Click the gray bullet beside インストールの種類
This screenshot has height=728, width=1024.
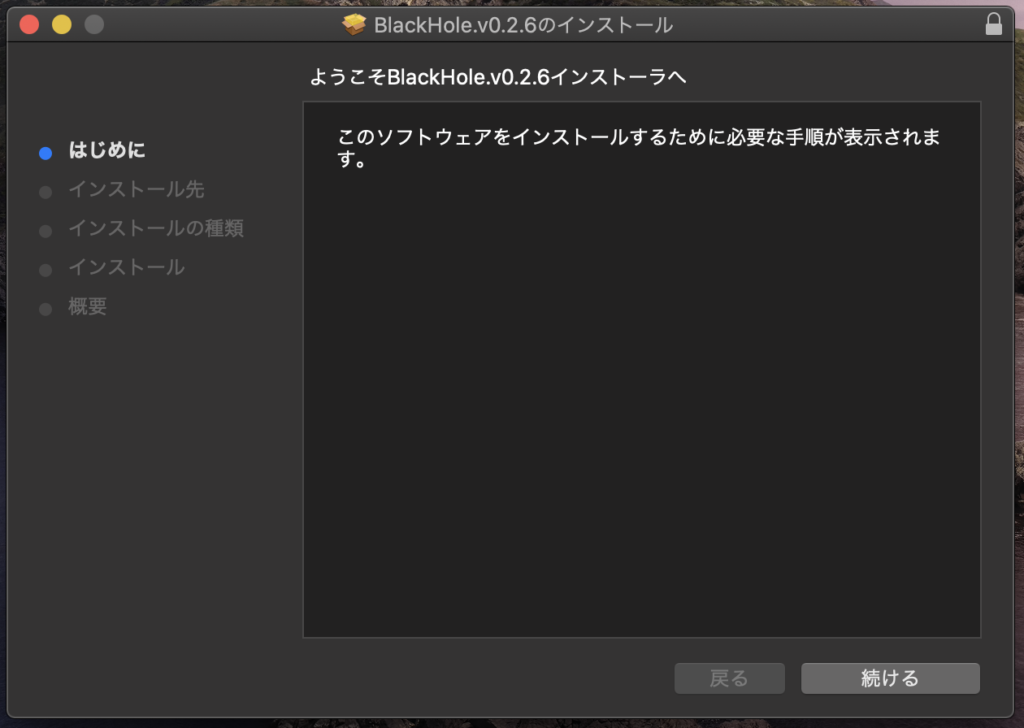45,231
